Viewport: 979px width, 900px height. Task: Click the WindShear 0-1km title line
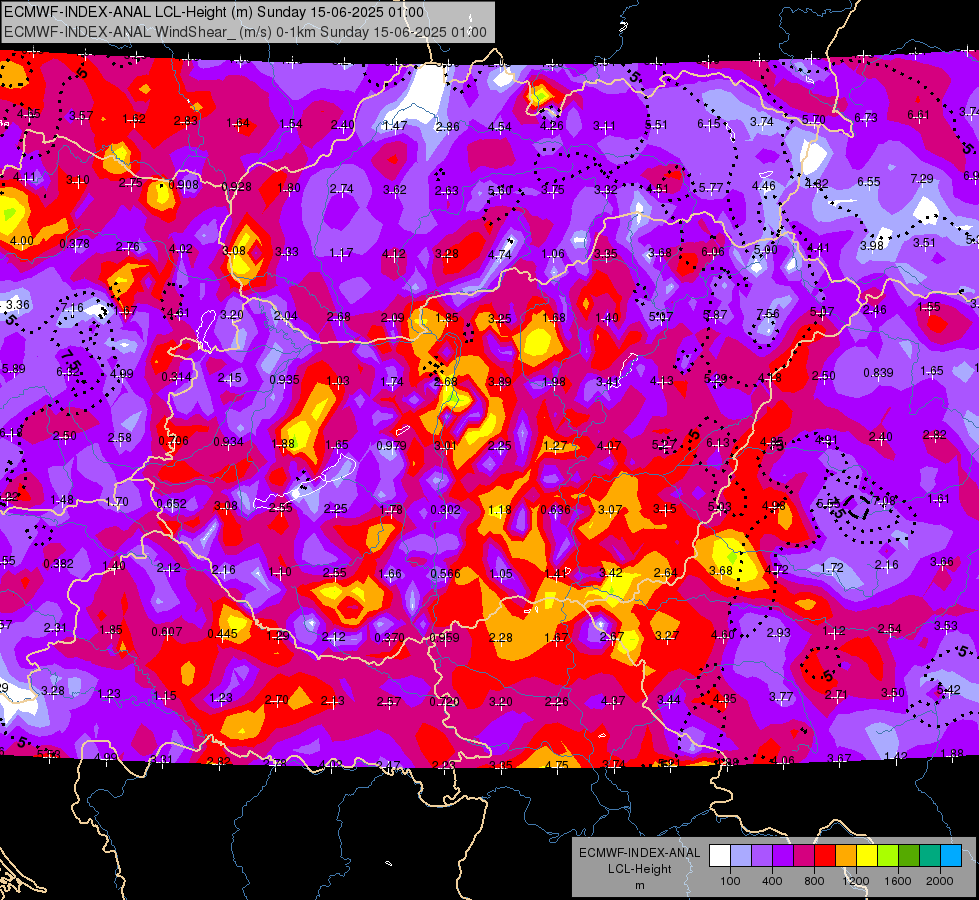point(245,32)
